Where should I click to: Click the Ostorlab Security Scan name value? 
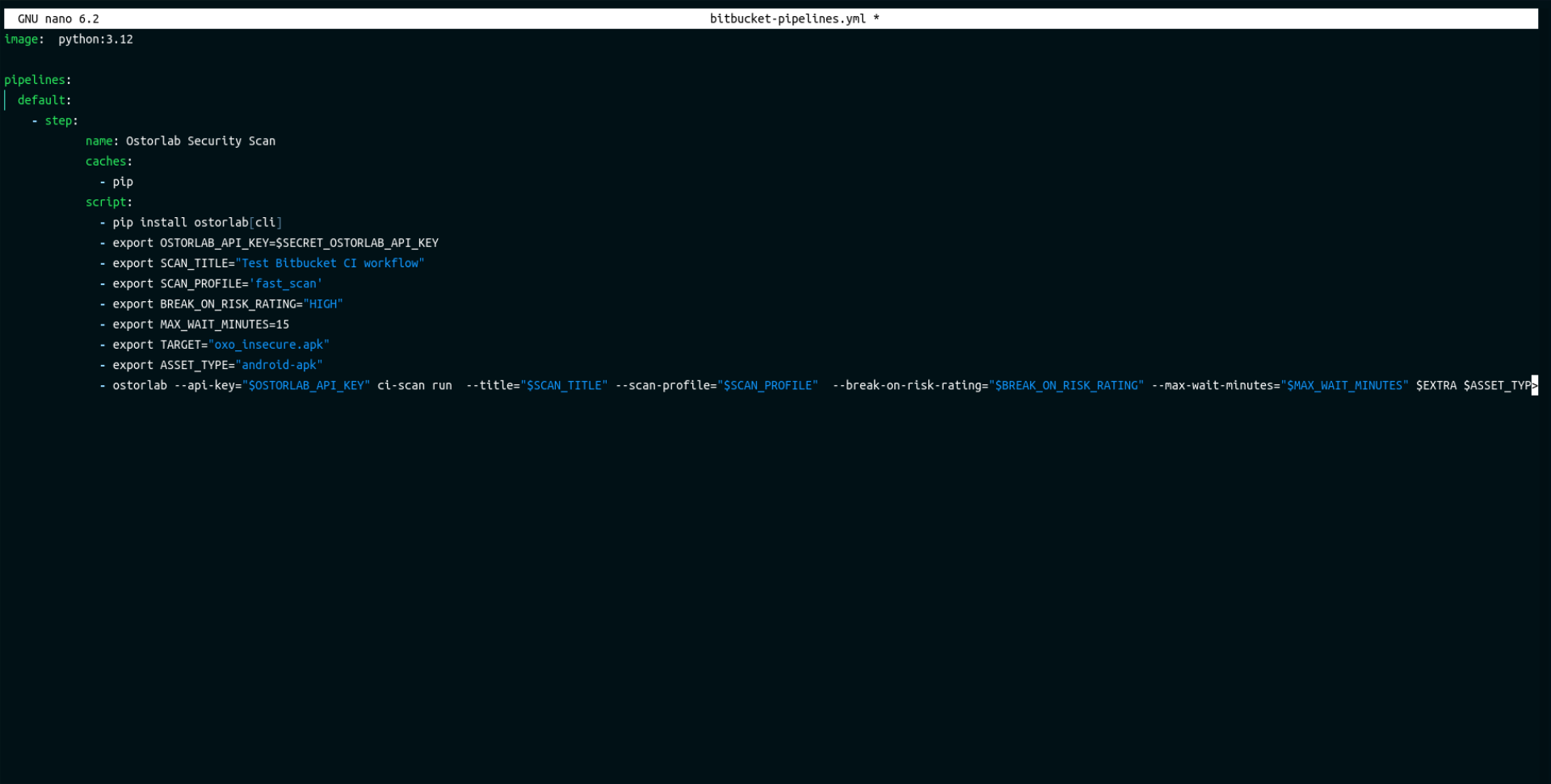(200, 141)
